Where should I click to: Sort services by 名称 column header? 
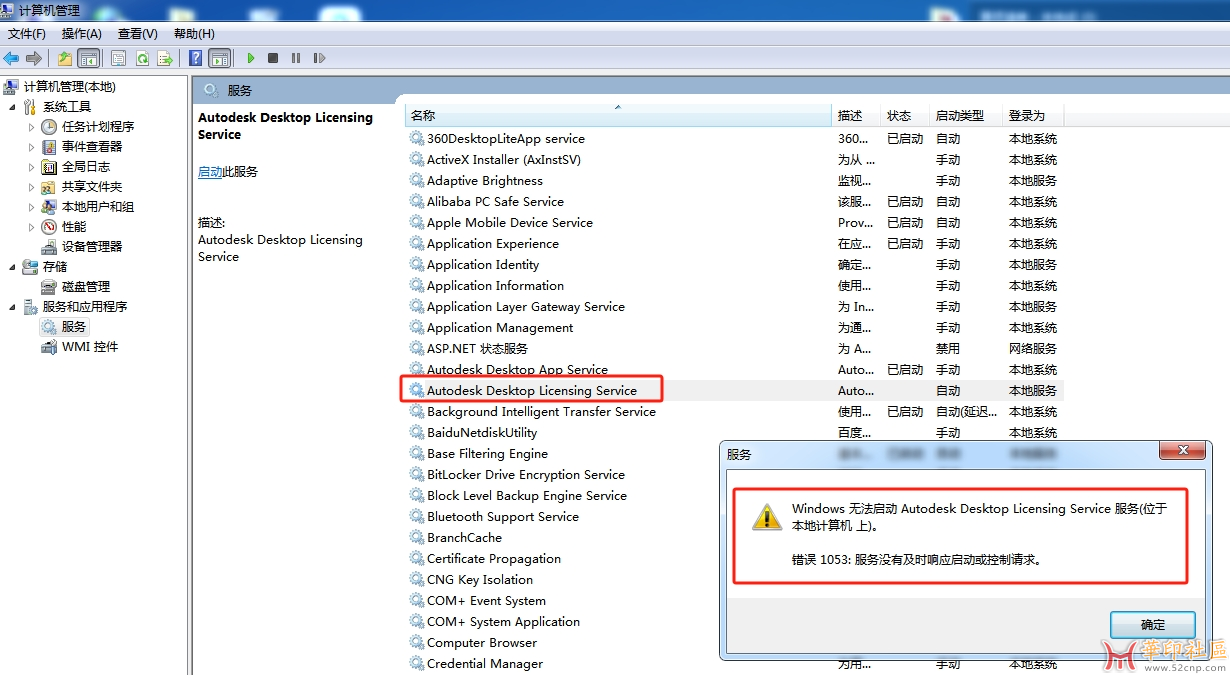coord(618,115)
